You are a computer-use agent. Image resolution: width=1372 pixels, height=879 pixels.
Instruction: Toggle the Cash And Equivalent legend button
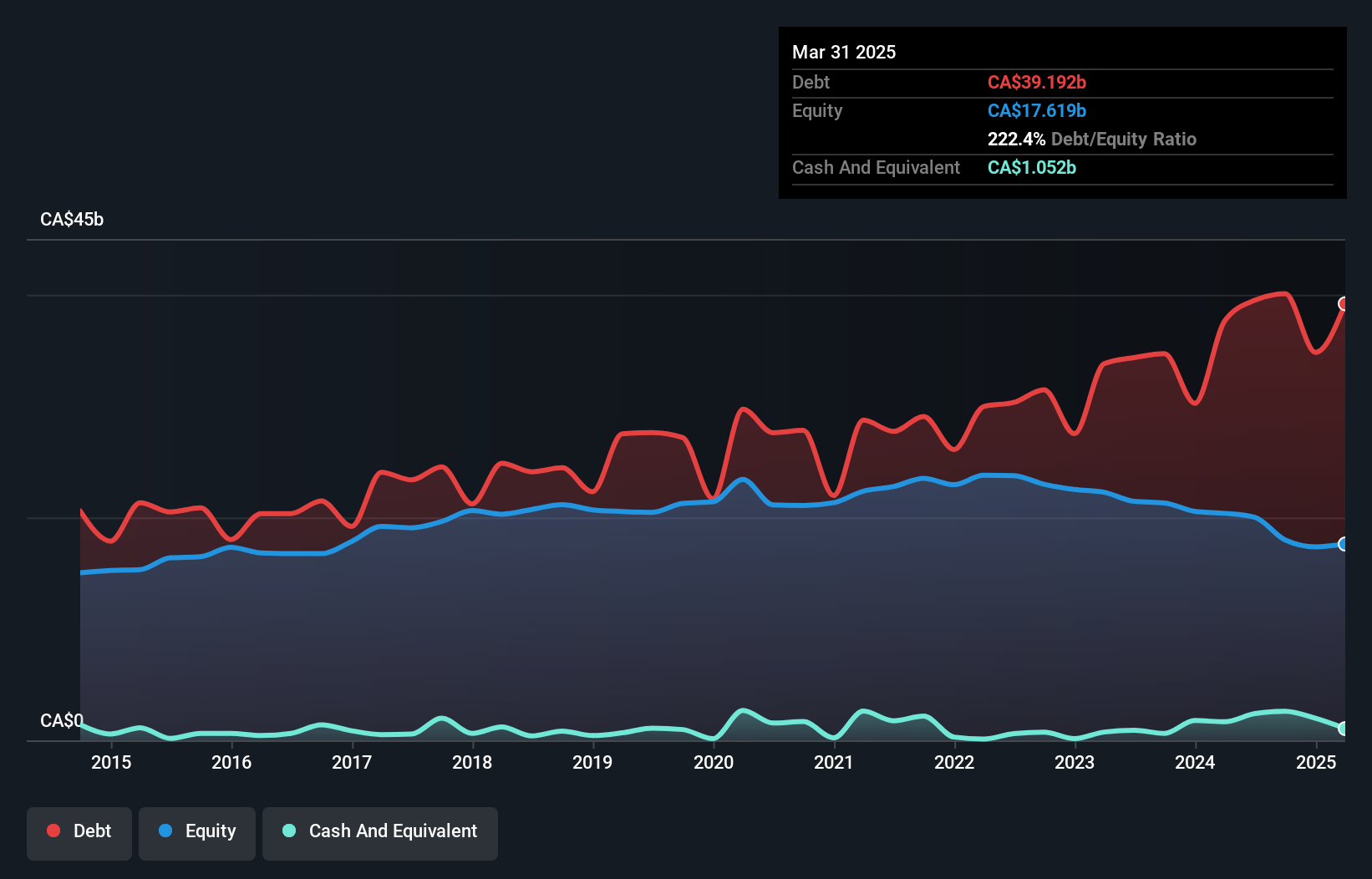click(x=380, y=833)
